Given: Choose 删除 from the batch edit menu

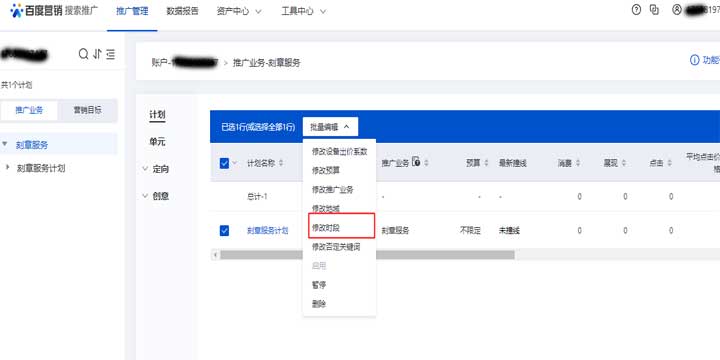Looking at the screenshot, I should 319,304.
